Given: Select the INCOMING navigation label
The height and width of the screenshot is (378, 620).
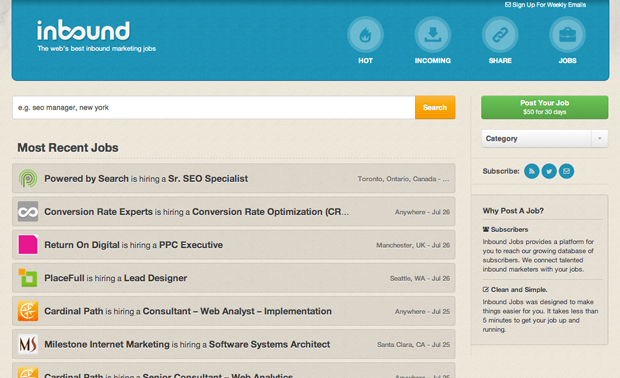Looking at the screenshot, I should [433, 60].
